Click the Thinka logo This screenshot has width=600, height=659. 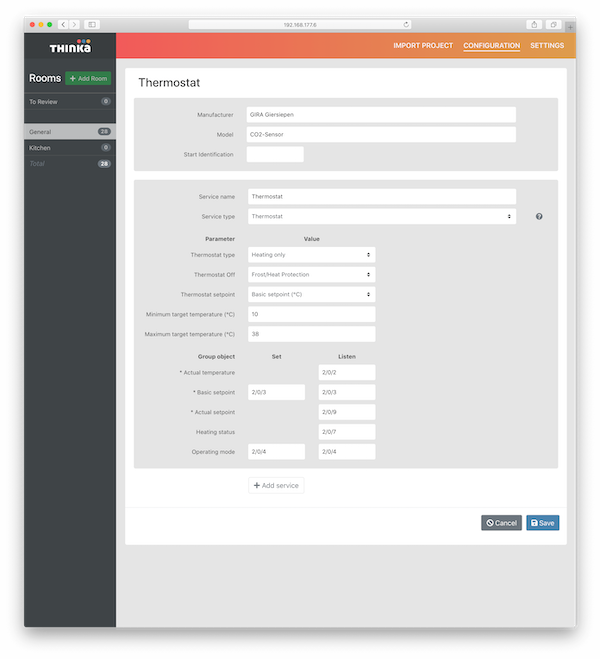pos(70,46)
